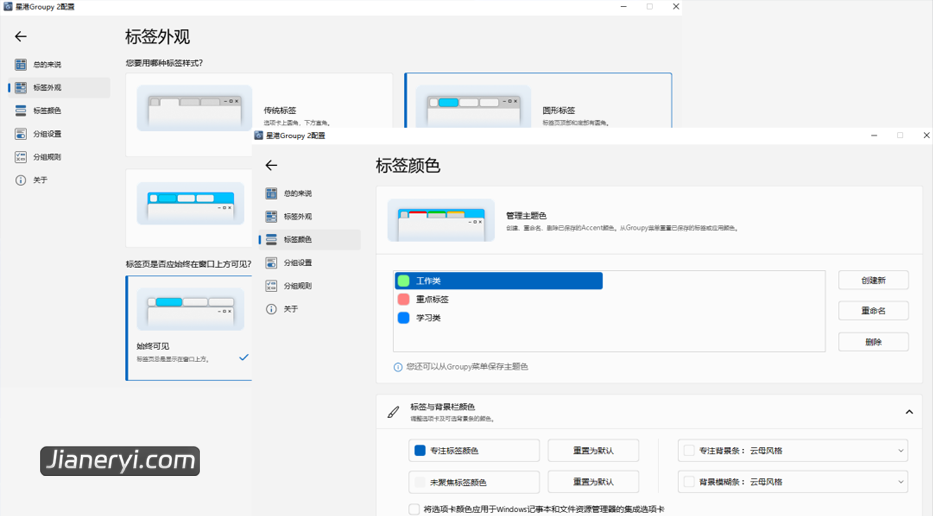Image resolution: width=933 pixels, height=516 pixels.
Task: Click 总的来说 icon in rear window sidebar
Action: pos(21,64)
